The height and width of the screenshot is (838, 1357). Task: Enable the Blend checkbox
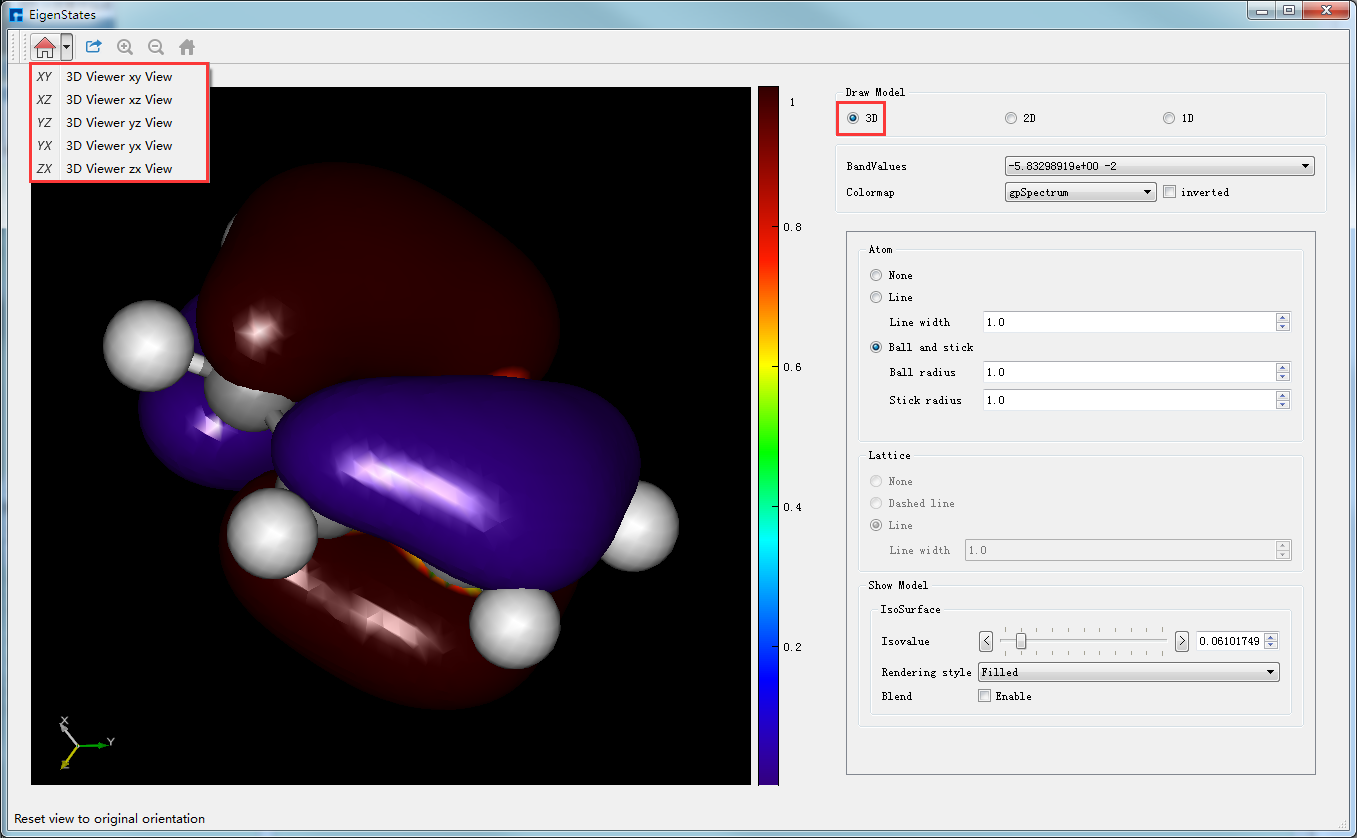tap(984, 696)
